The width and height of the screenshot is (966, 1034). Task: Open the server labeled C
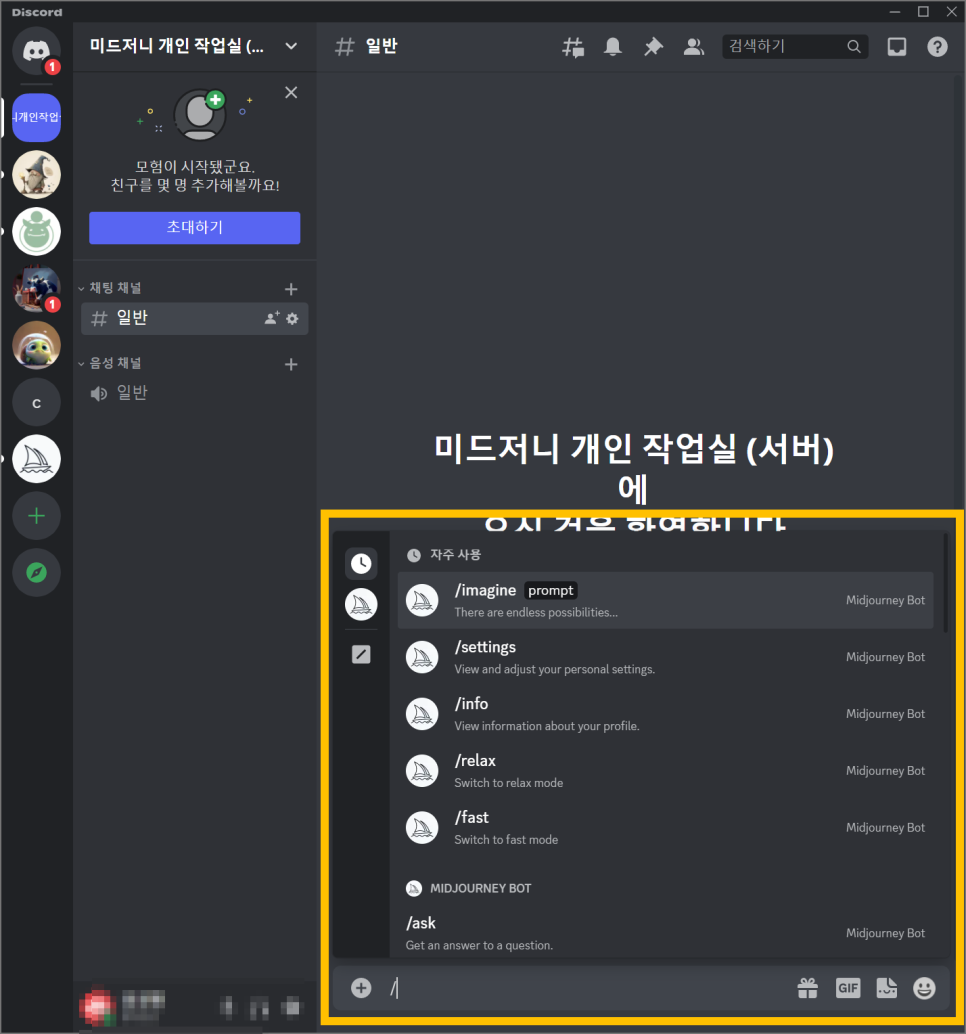pyautogui.click(x=36, y=402)
